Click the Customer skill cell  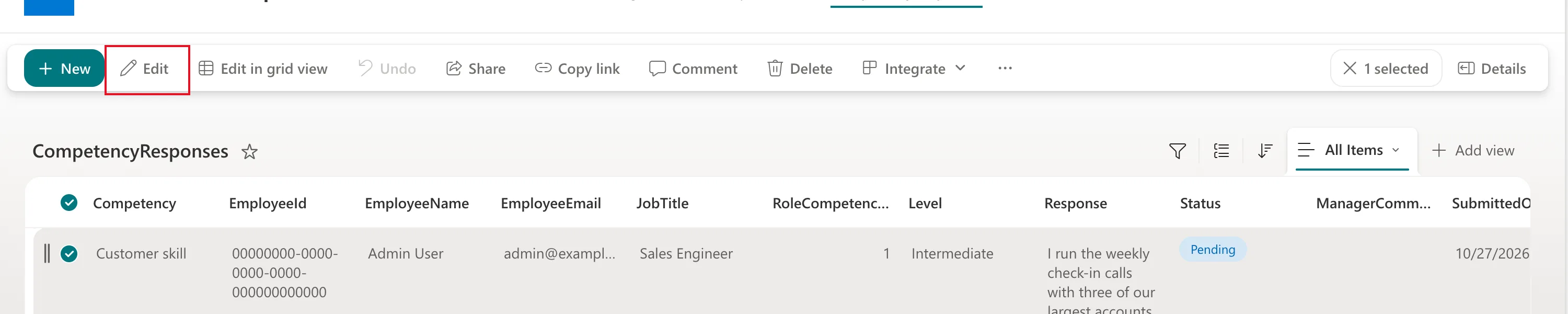[141, 254]
